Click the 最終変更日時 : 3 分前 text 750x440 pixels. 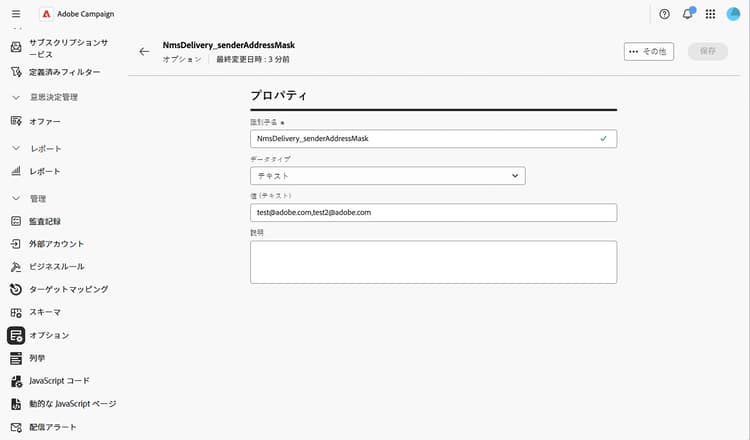pyautogui.click(x=253, y=59)
